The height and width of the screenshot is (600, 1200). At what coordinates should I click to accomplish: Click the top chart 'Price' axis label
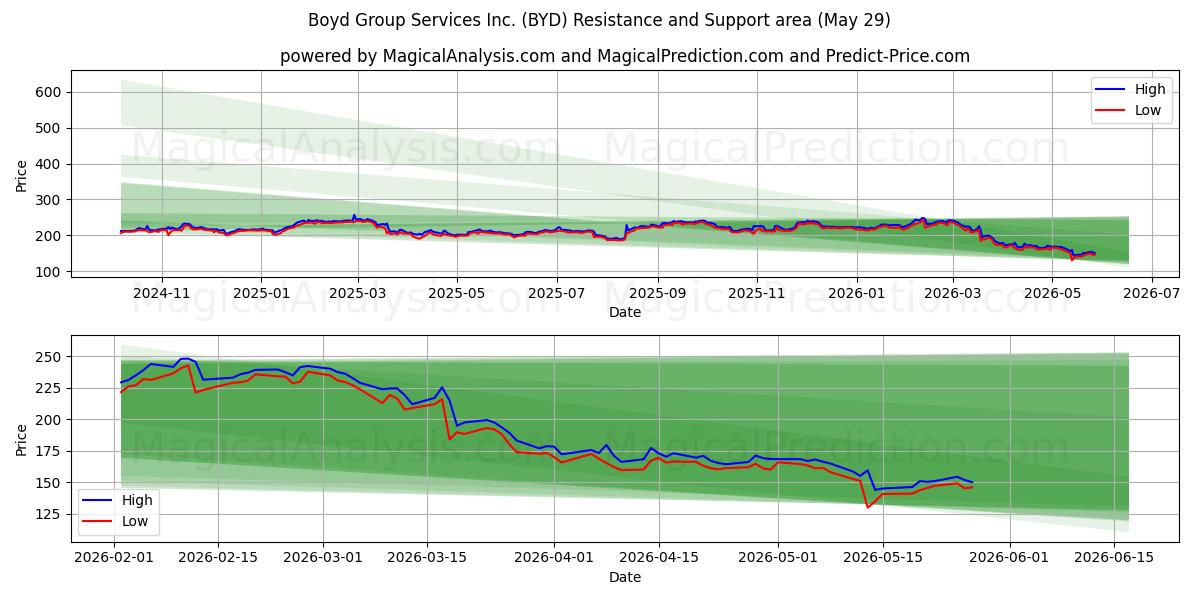(x=22, y=175)
